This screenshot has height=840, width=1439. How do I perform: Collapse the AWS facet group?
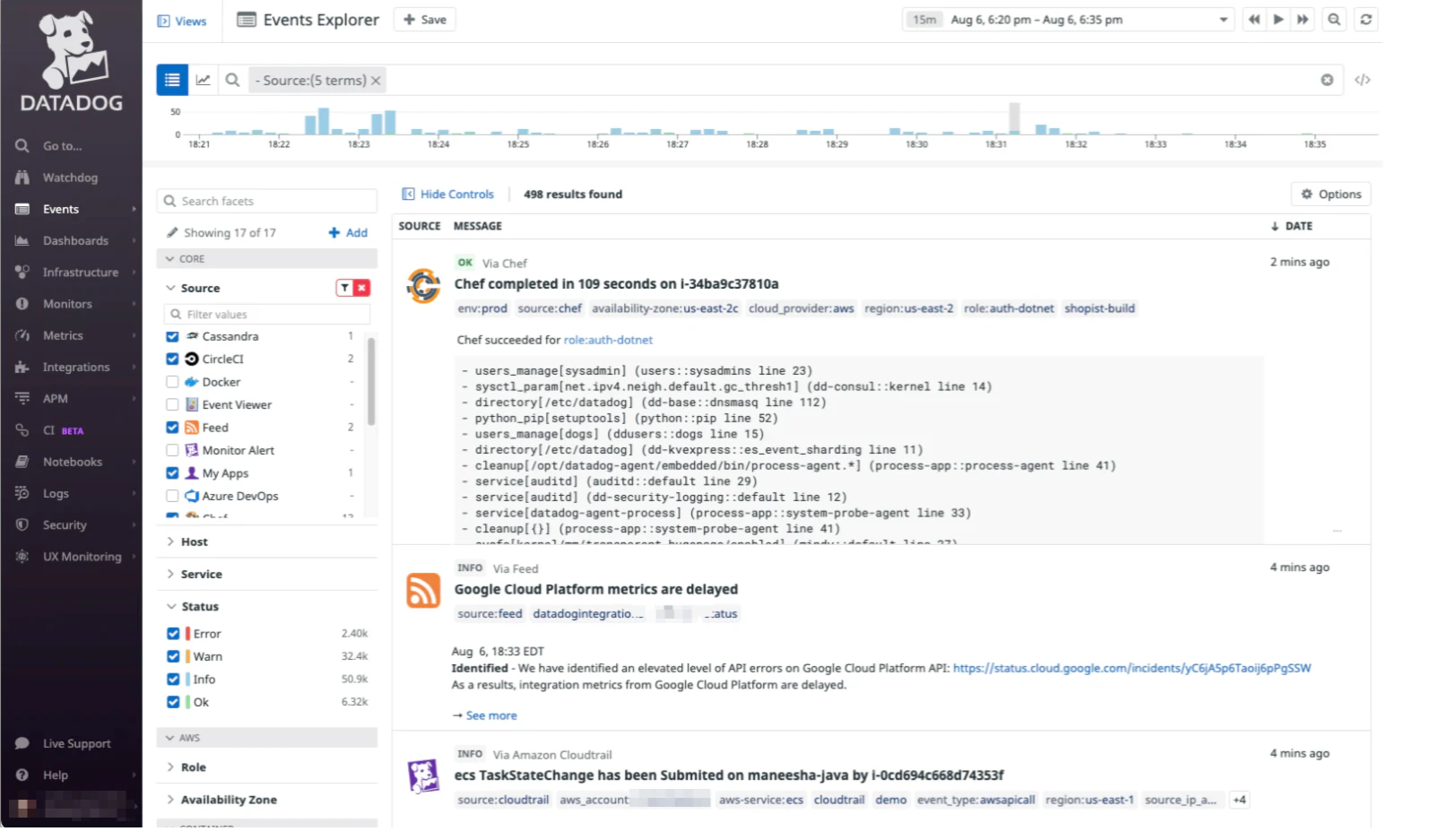coord(267,738)
